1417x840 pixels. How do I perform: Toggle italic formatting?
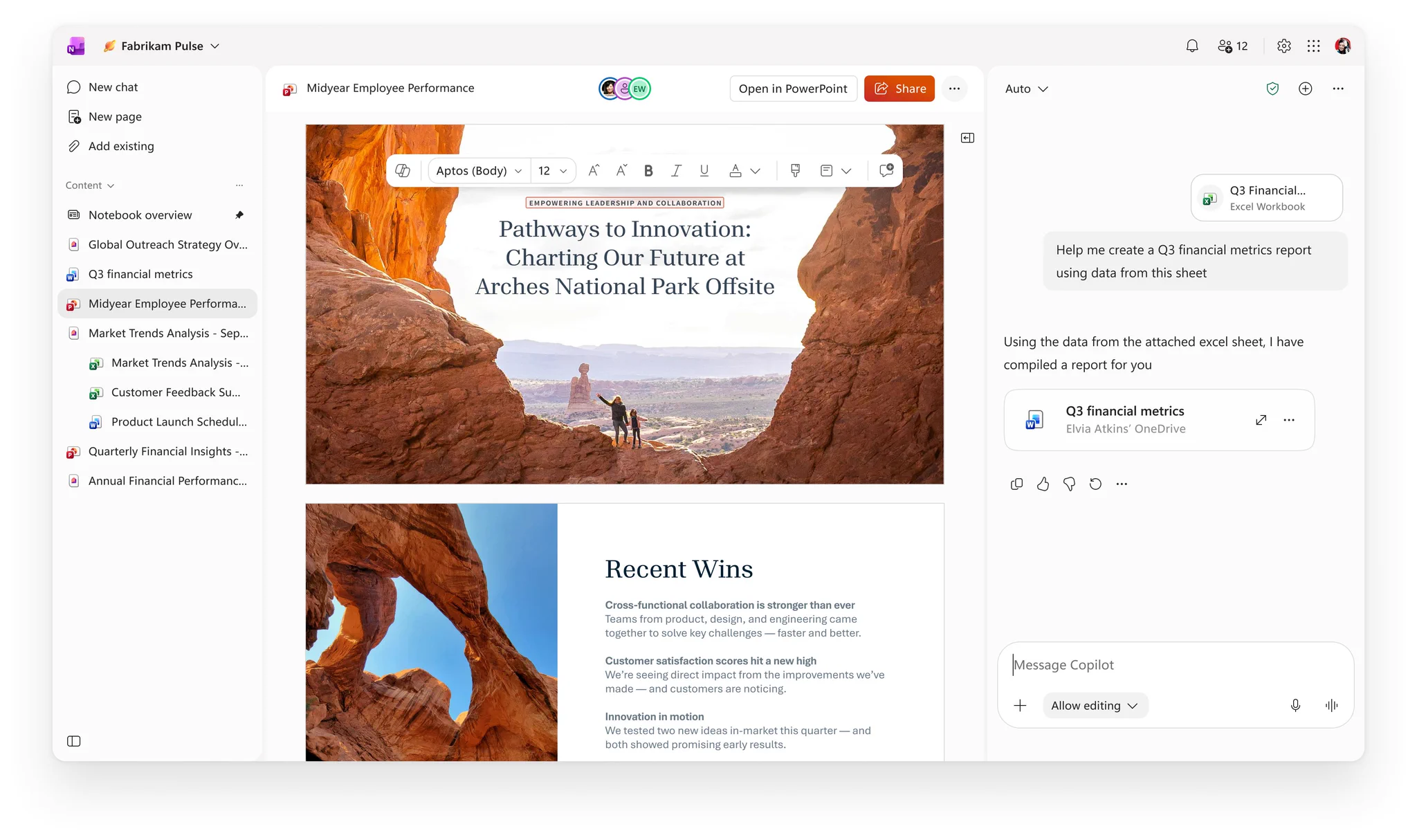(676, 170)
